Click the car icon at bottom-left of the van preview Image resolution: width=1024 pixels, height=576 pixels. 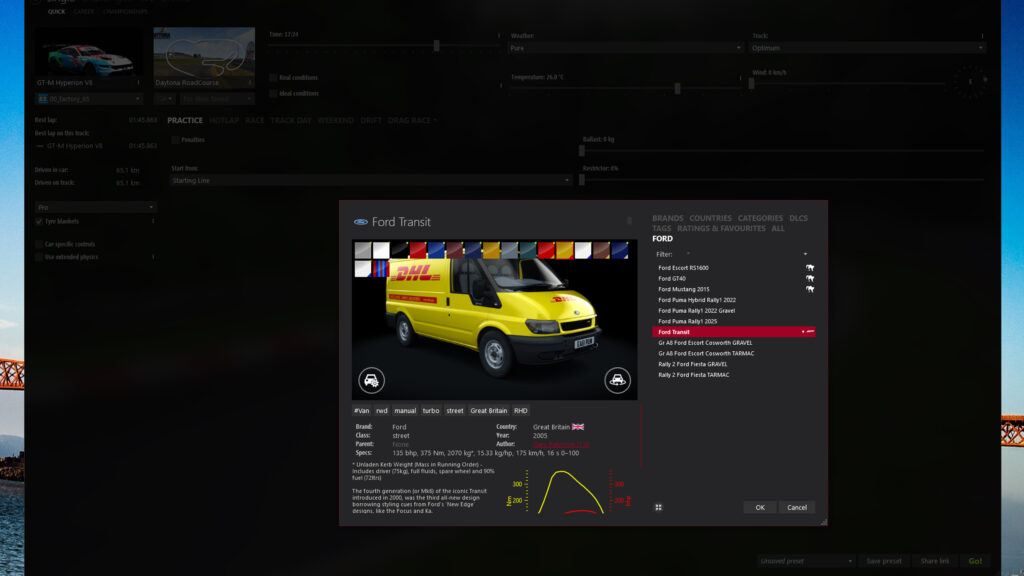click(371, 380)
